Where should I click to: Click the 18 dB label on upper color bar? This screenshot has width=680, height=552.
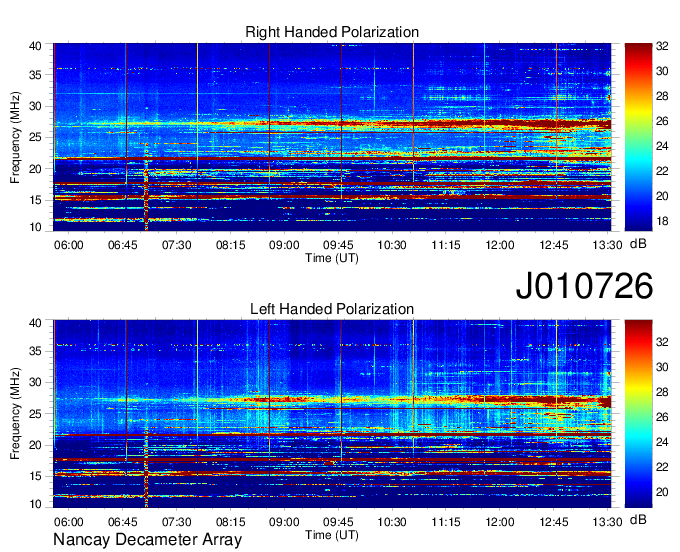tap(662, 222)
